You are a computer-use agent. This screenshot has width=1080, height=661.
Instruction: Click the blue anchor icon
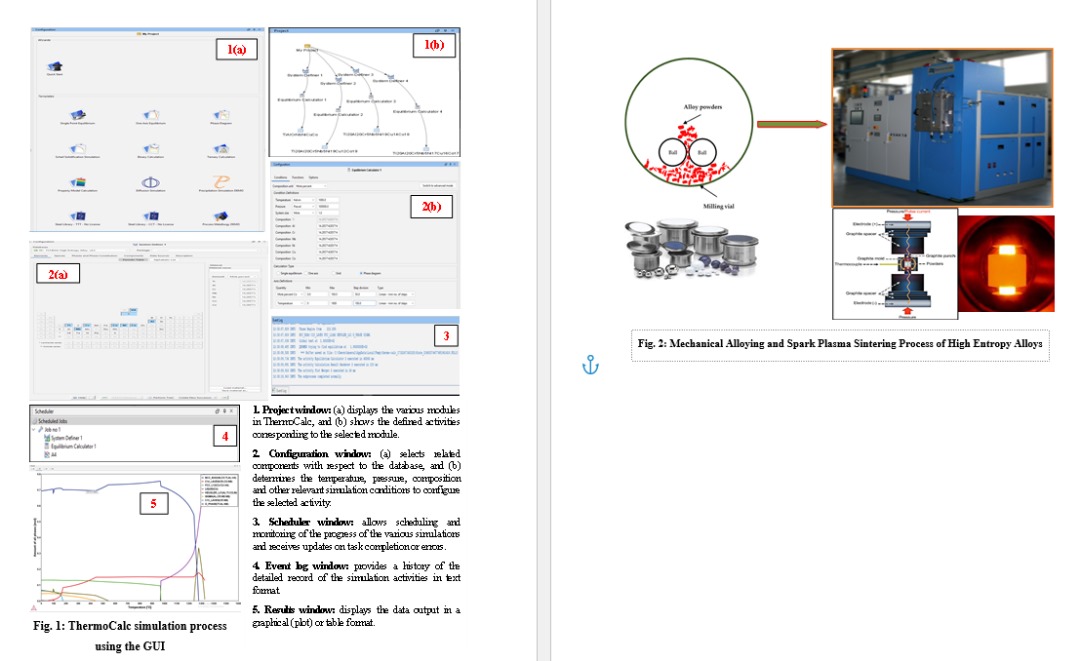pos(589,367)
